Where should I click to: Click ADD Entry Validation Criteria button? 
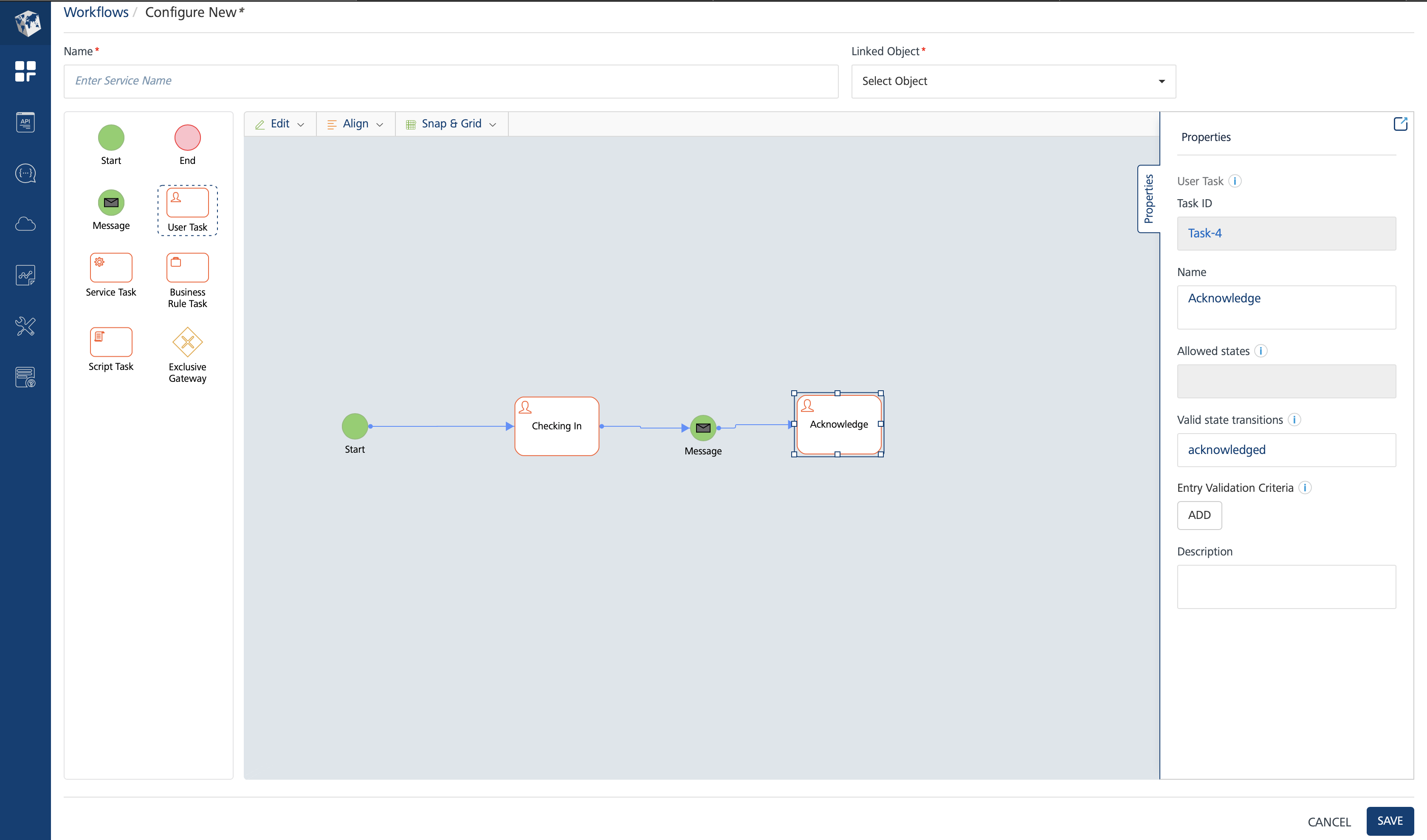tap(1199, 515)
